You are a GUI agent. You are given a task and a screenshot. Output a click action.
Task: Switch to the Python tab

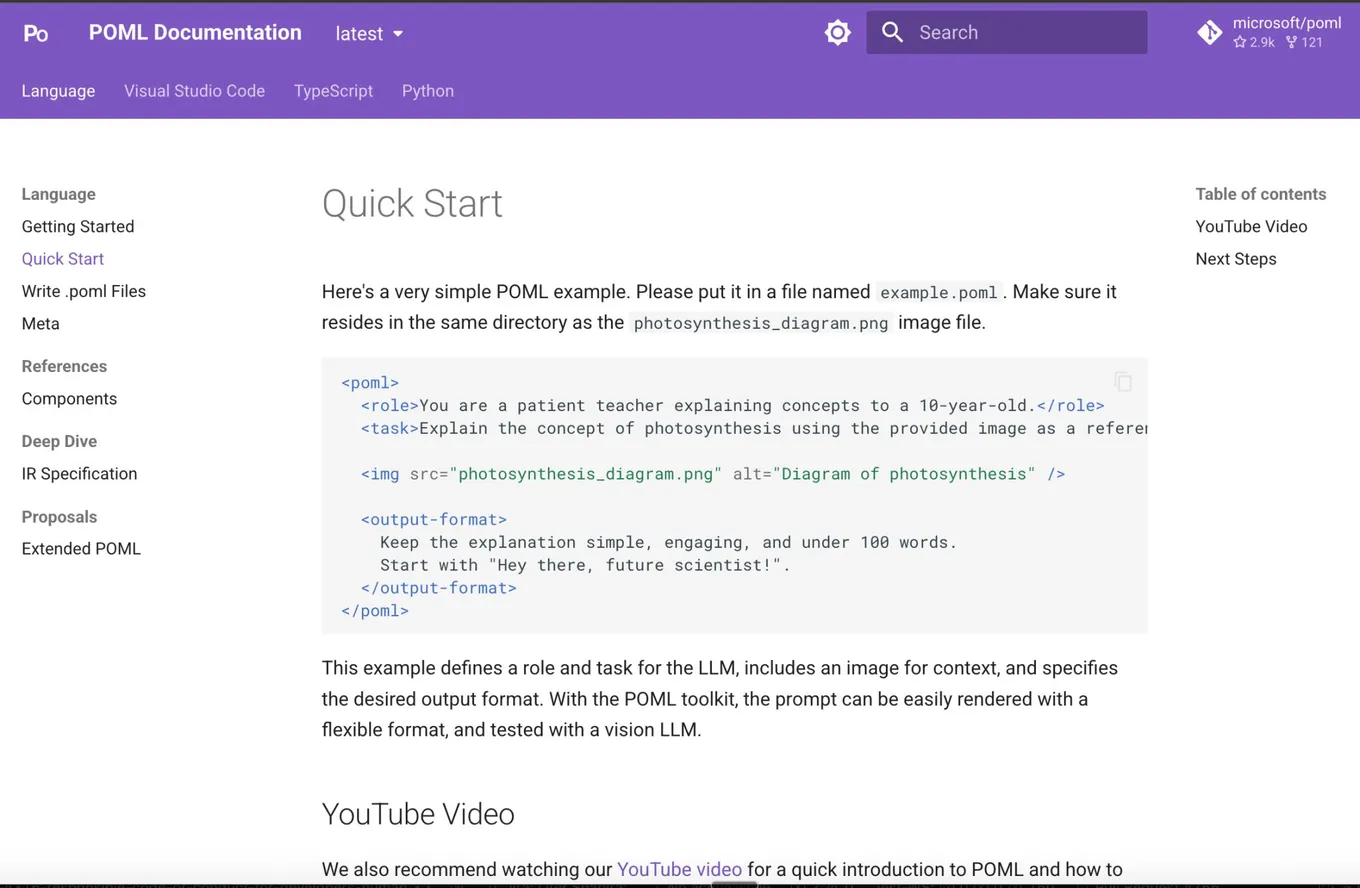(x=428, y=91)
